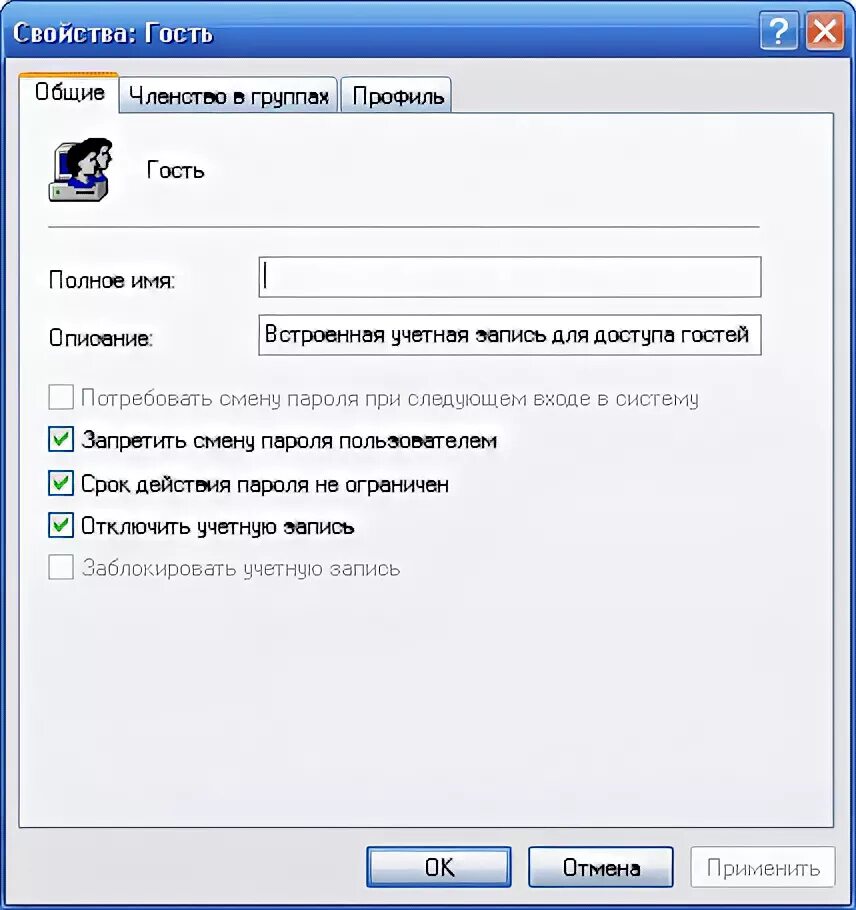
Task: Click the Полное имя label
Action: (111, 280)
